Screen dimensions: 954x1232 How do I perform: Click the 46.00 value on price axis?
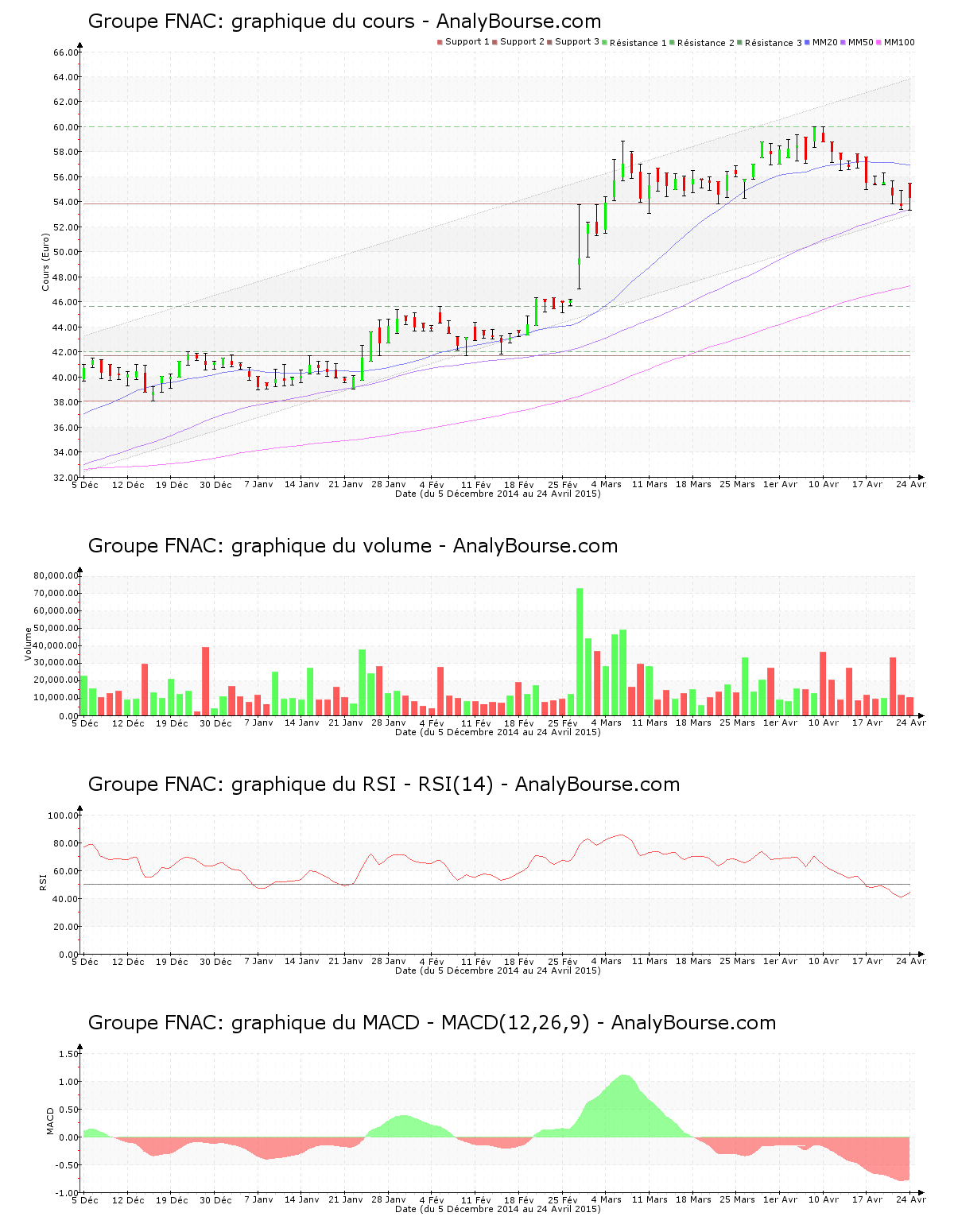66,302
